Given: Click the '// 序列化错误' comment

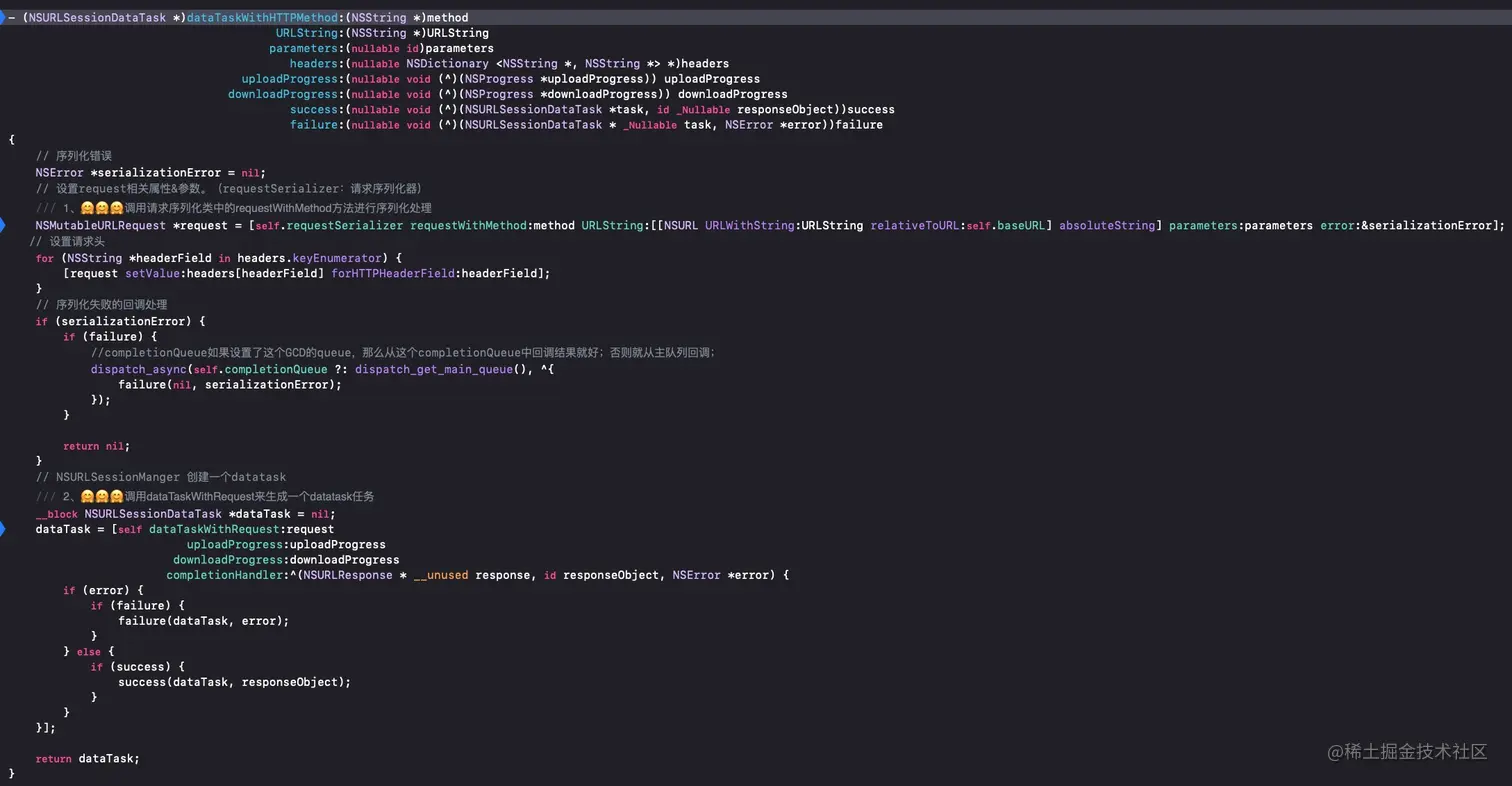Looking at the screenshot, I should [74, 156].
